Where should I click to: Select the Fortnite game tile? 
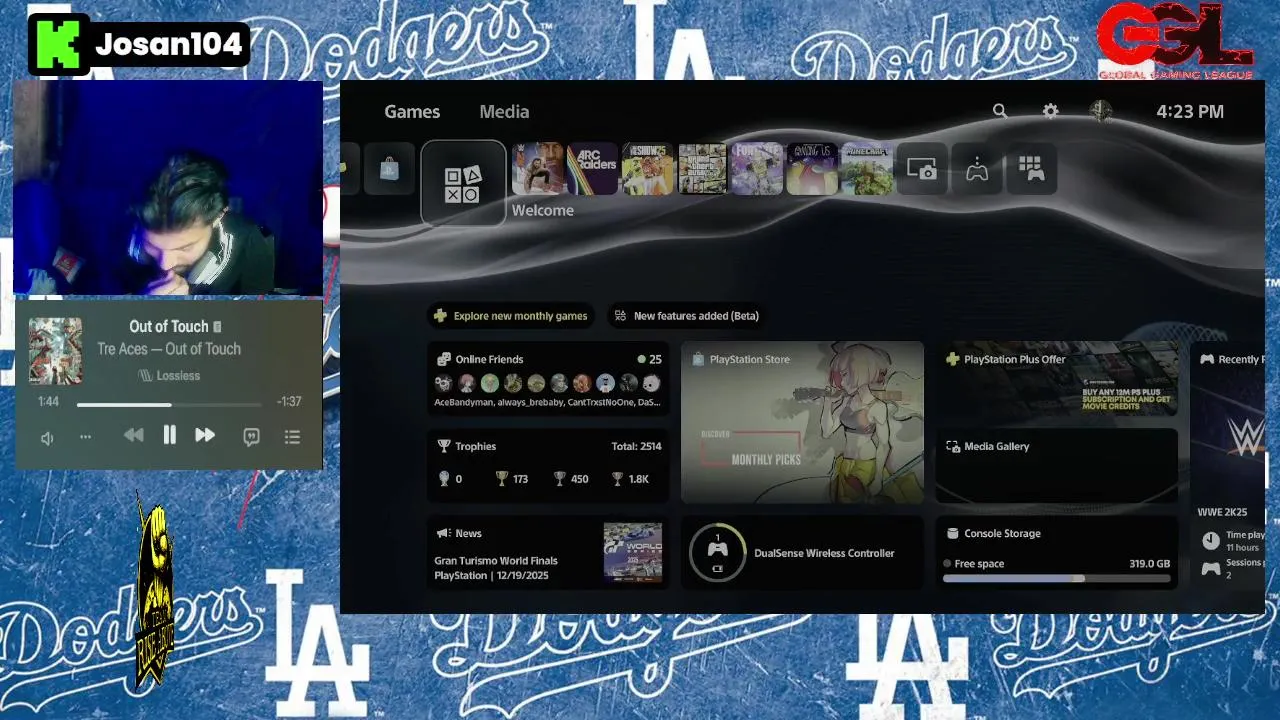(757, 169)
